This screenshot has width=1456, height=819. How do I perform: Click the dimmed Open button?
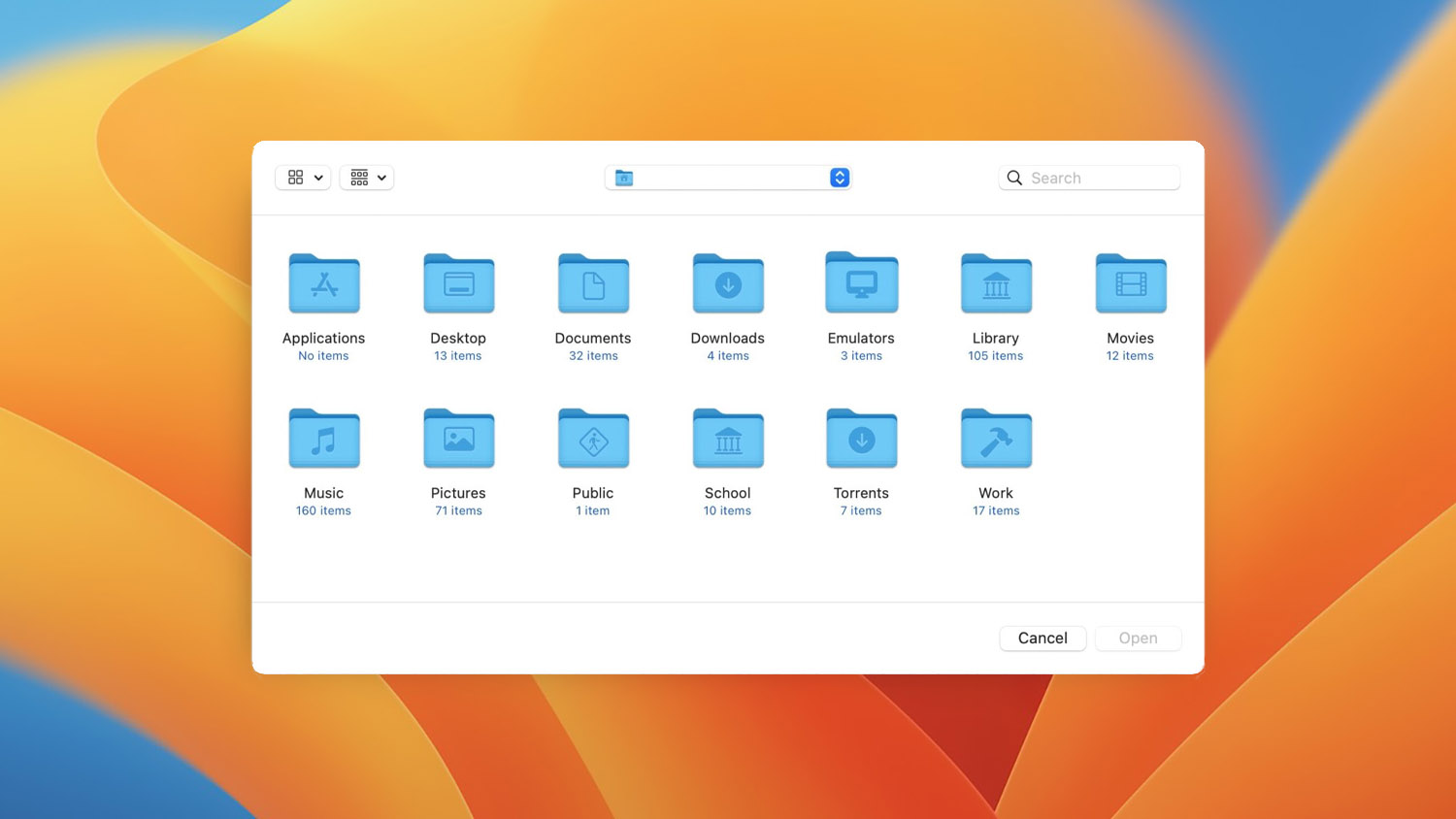1138,638
